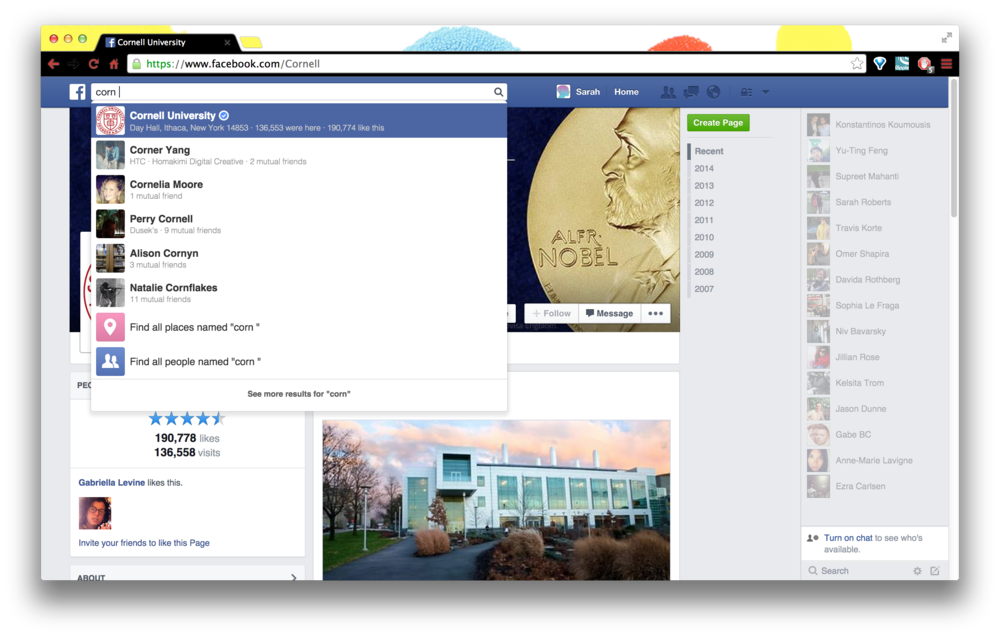
Task: Click the star rating
Action: coord(187,419)
